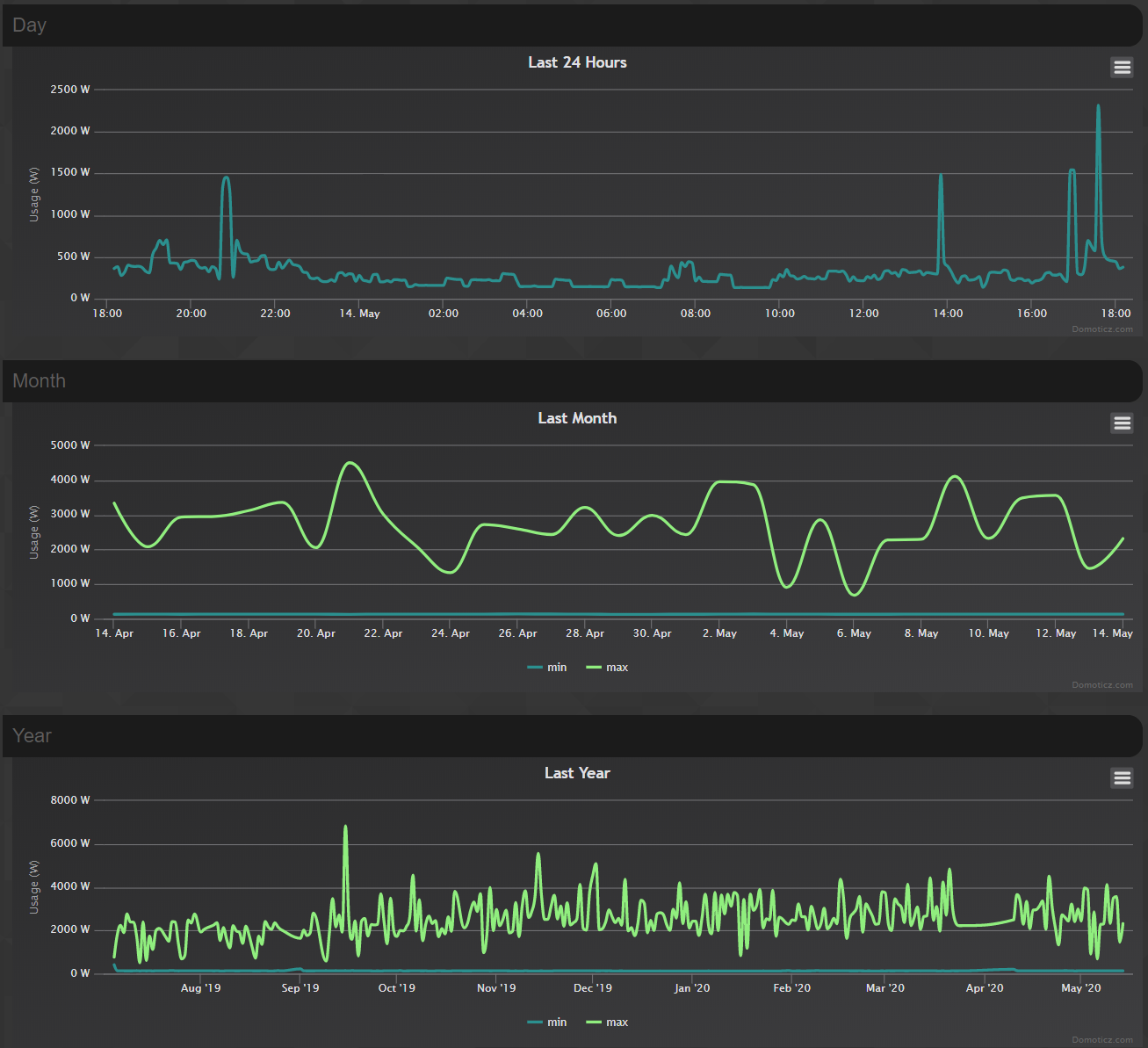Click the Mar '20 label on Year axis

coord(885,988)
